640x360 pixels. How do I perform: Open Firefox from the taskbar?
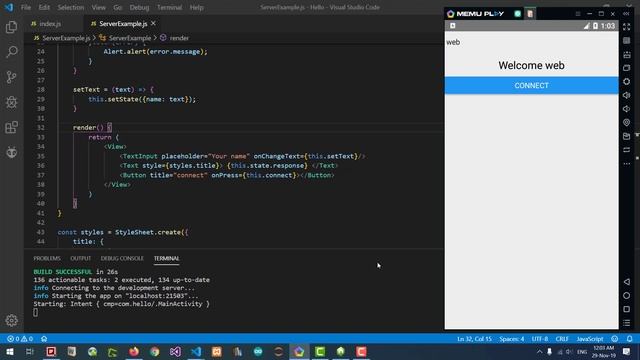[x=133, y=351]
